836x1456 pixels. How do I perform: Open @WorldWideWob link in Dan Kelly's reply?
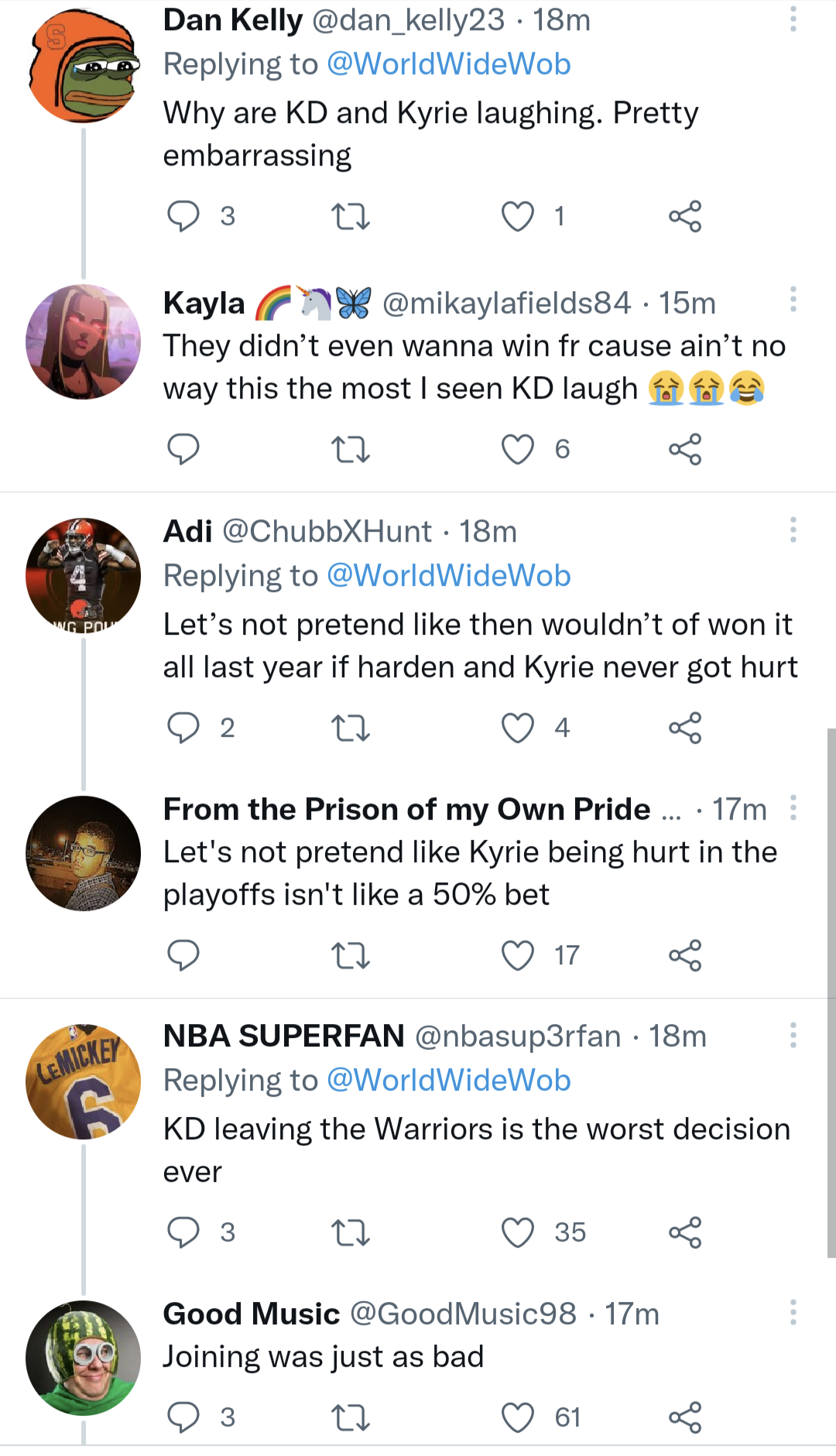[449, 64]
